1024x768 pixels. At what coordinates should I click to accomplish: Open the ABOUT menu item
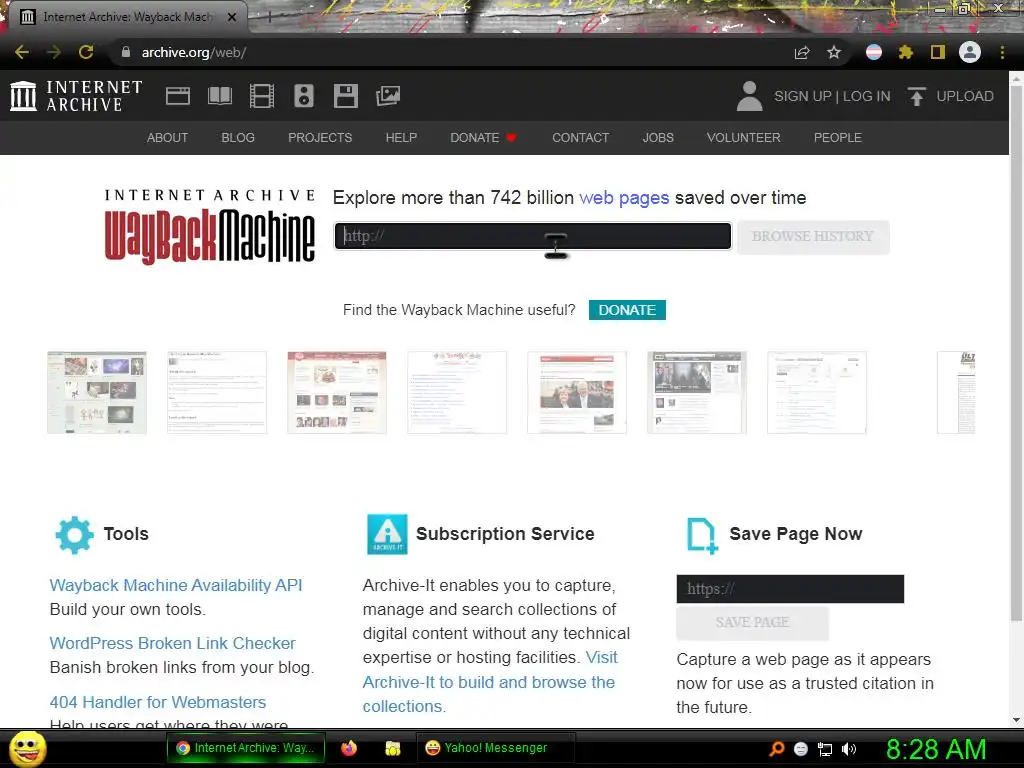(167, 138)
